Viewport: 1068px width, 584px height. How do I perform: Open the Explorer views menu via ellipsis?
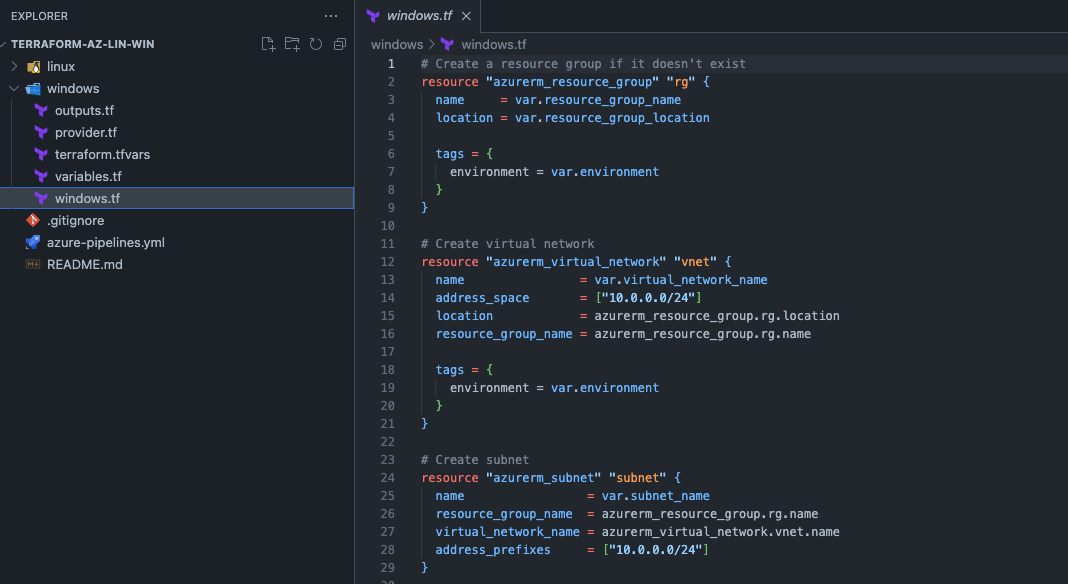330,16
